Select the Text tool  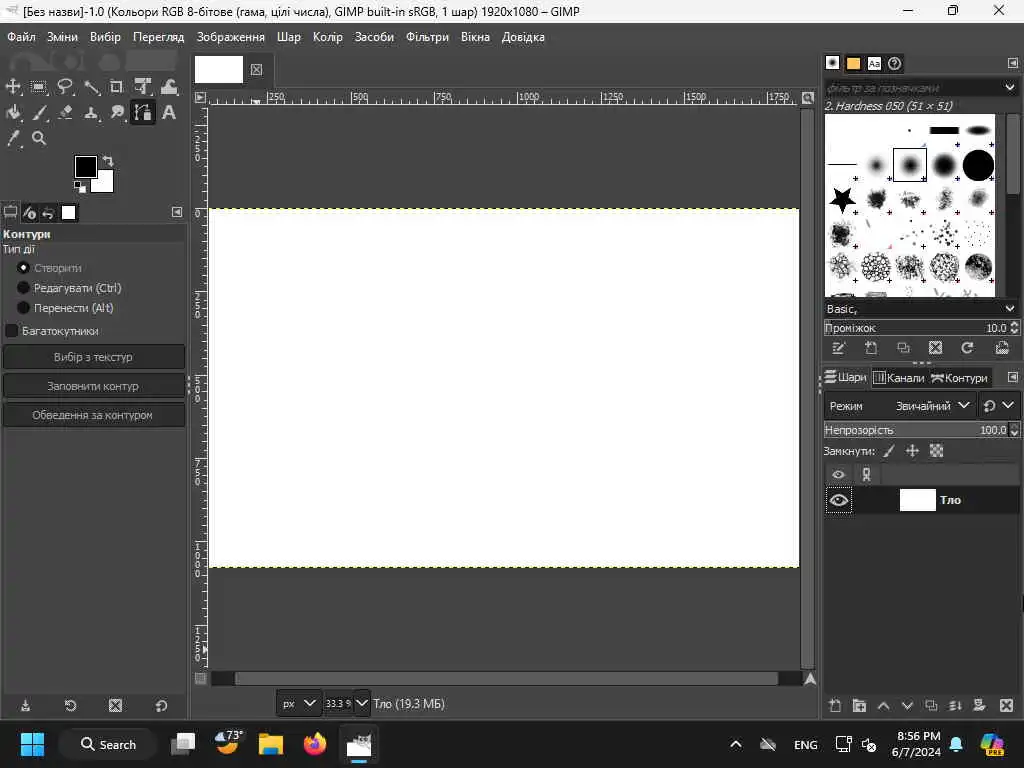[x=169, y=113]
